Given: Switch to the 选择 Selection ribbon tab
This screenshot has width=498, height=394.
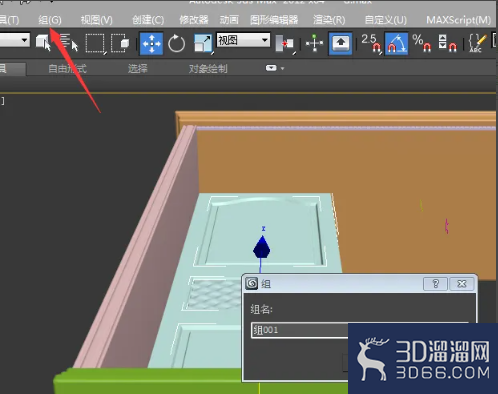Looking at the screenshot, I should [x=138, y=69].
